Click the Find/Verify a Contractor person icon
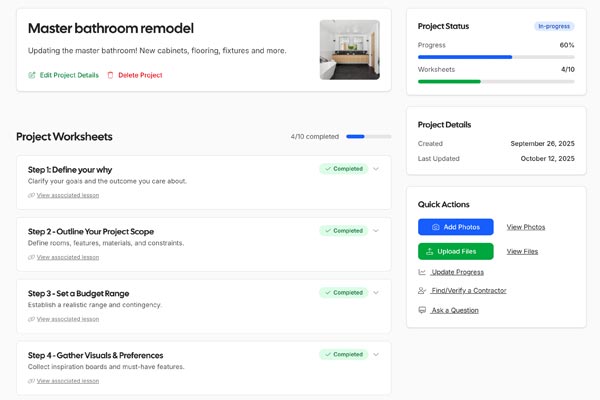The width and height of the screenshot is (600, 400). 423,291
